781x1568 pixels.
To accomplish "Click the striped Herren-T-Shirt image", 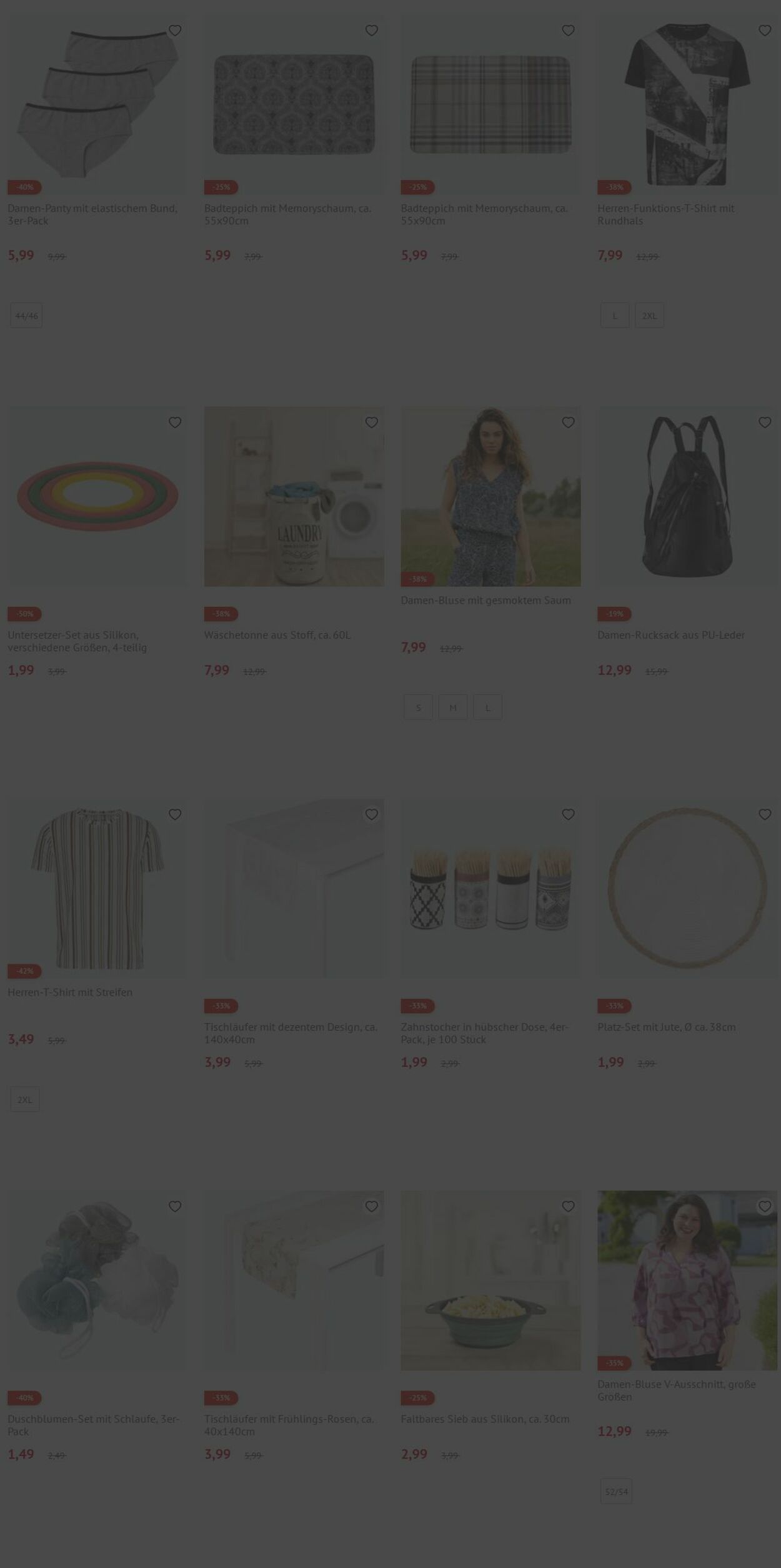I will [97, 888].
